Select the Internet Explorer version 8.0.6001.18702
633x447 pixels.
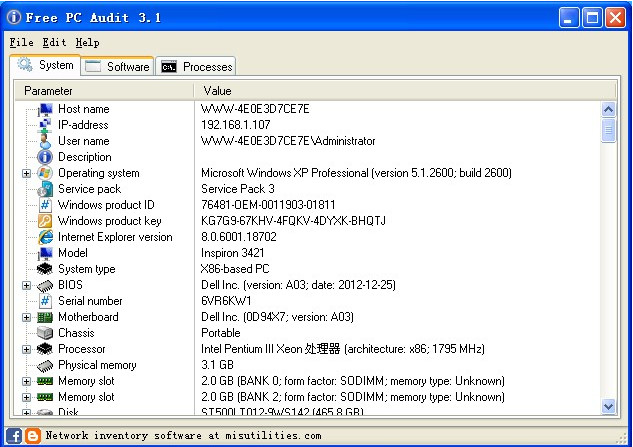pyautogui.click(x=239, y=237)
